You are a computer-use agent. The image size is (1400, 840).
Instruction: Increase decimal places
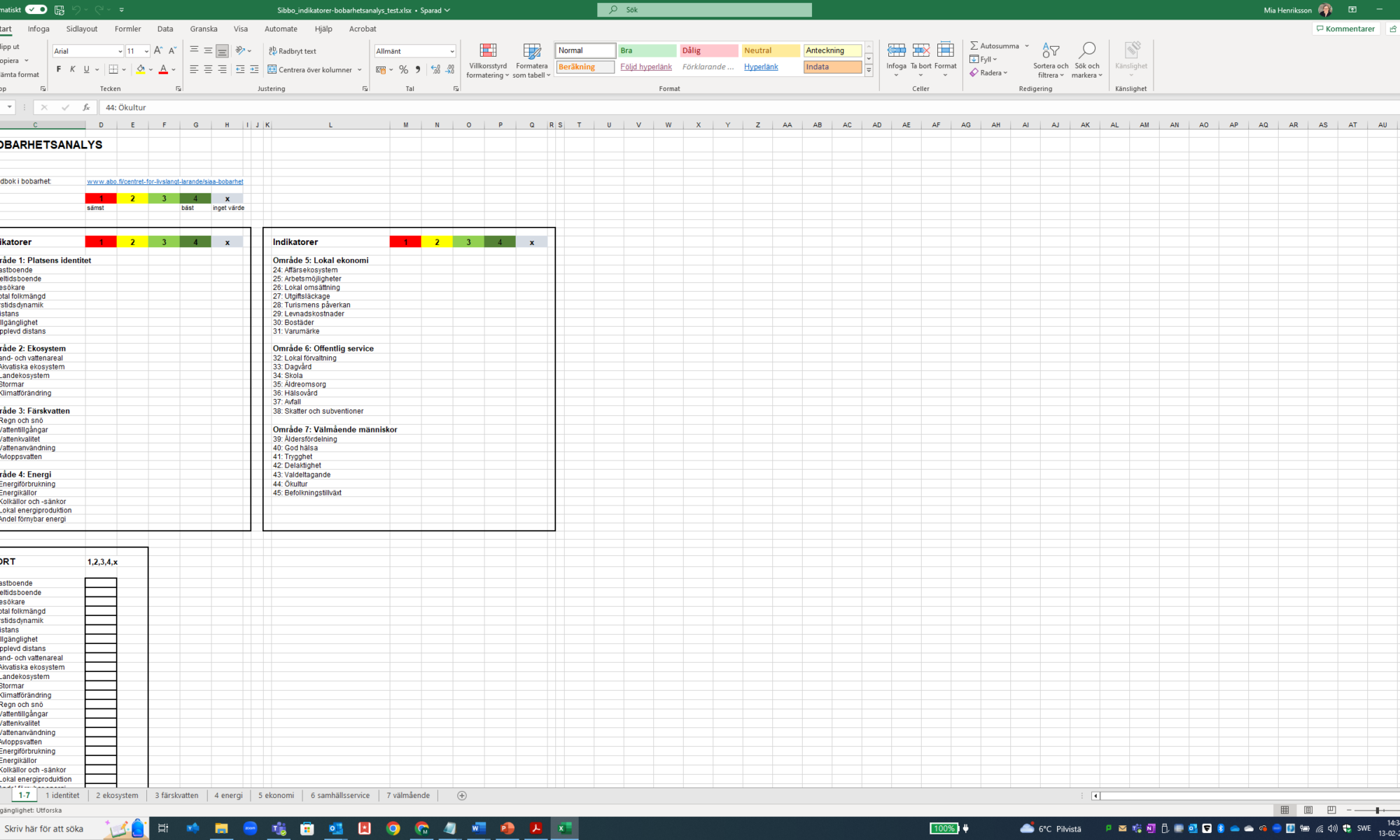point(435,69)
